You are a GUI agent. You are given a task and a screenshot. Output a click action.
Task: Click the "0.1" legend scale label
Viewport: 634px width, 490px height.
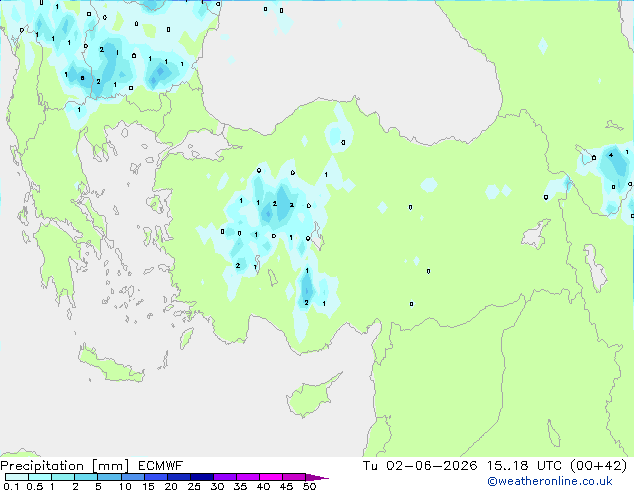[11, 486]
